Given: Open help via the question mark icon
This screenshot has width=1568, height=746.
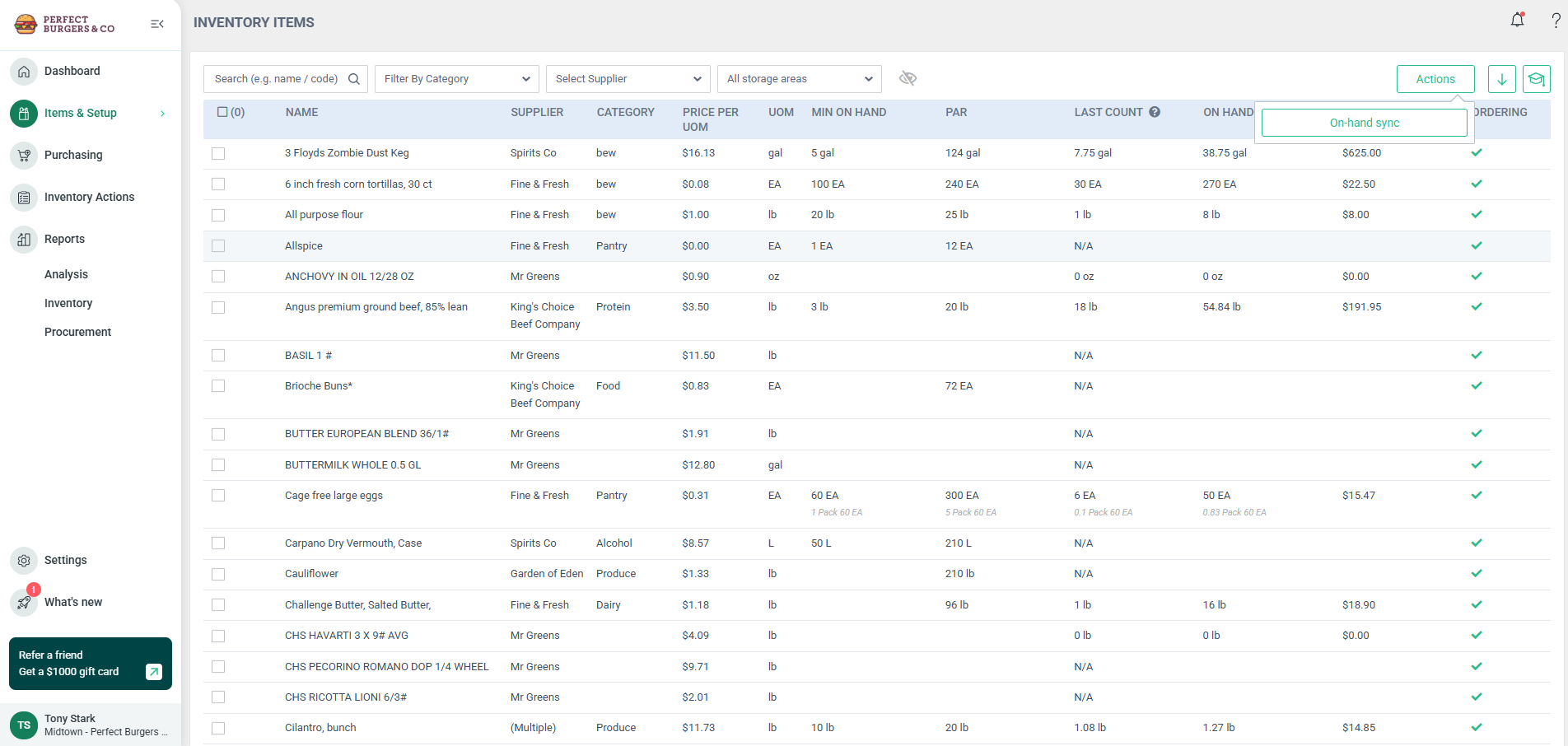Looking at the screenshot, I should (1556, 20).
